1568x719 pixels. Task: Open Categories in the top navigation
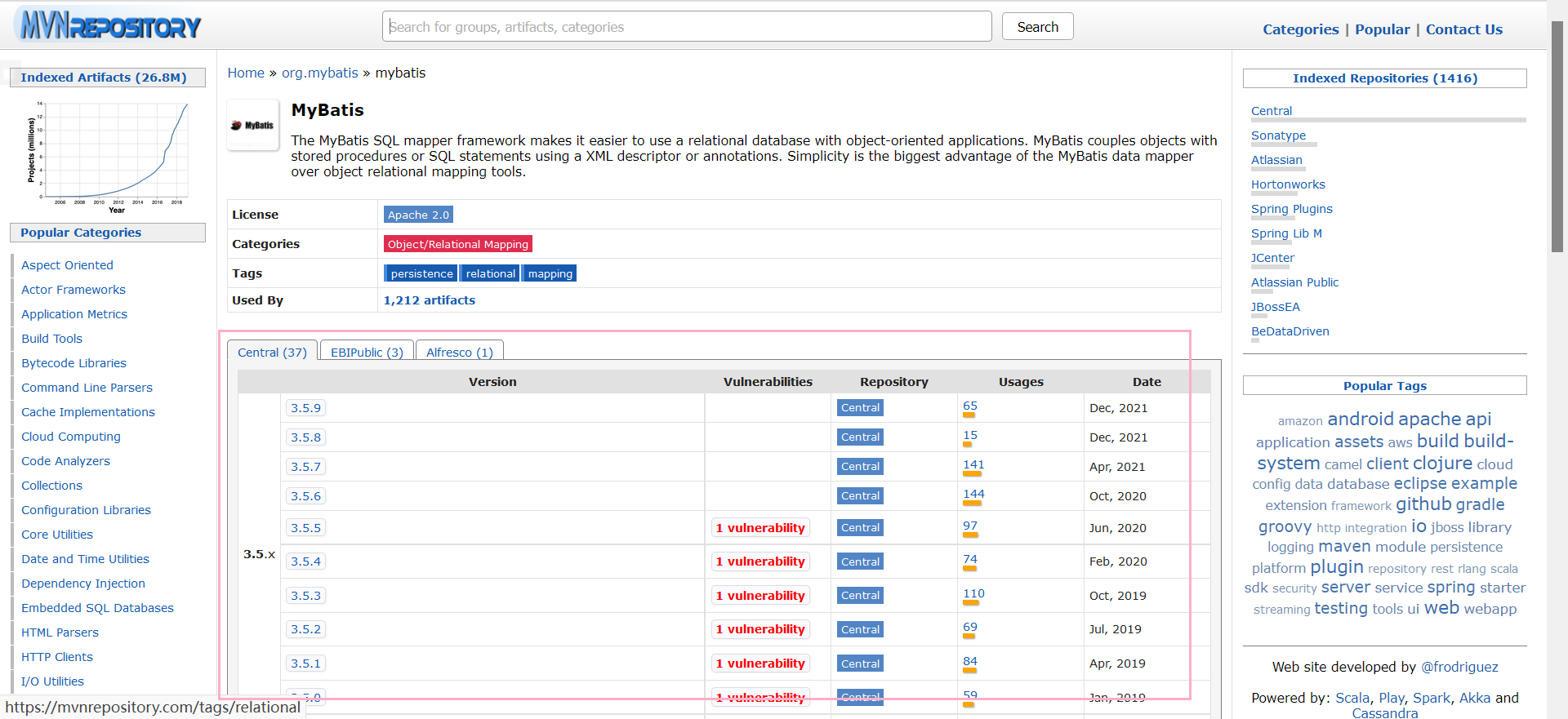coord(1300,29)
